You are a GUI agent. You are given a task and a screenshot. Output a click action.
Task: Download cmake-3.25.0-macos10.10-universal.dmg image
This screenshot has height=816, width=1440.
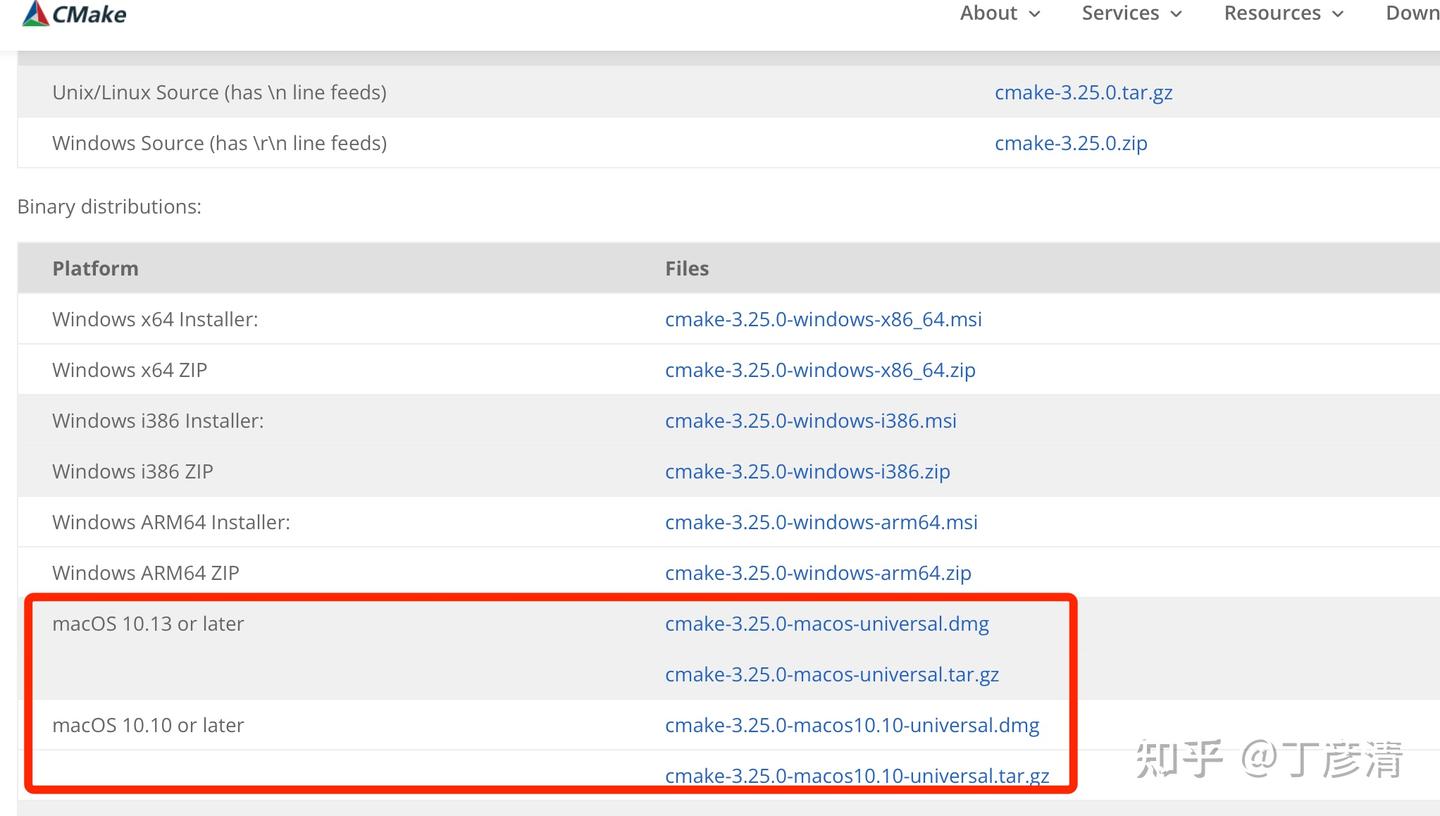[852, 725]
